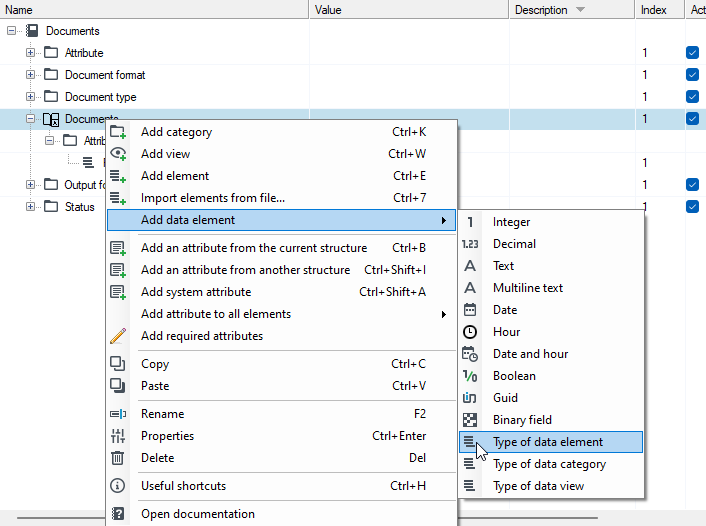Click the Guid icon
This screenshot has width=706, height=526.
pyautogui.click(x=470, y=398)
